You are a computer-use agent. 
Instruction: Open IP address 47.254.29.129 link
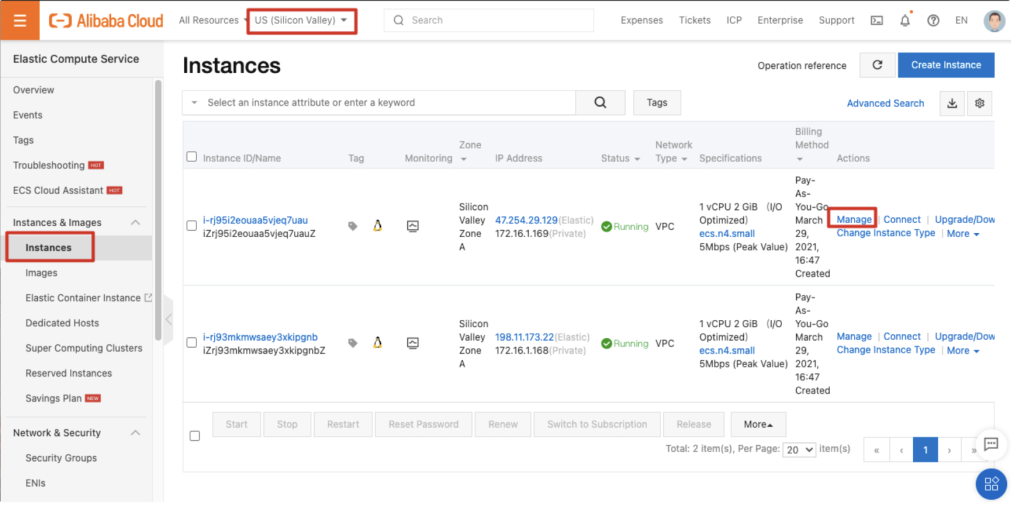click(526, 220)
